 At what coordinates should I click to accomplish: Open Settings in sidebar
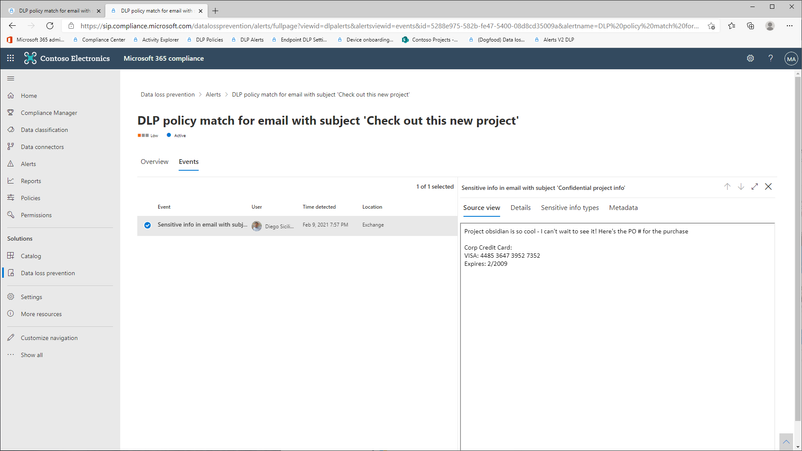[x=31, y=297]
